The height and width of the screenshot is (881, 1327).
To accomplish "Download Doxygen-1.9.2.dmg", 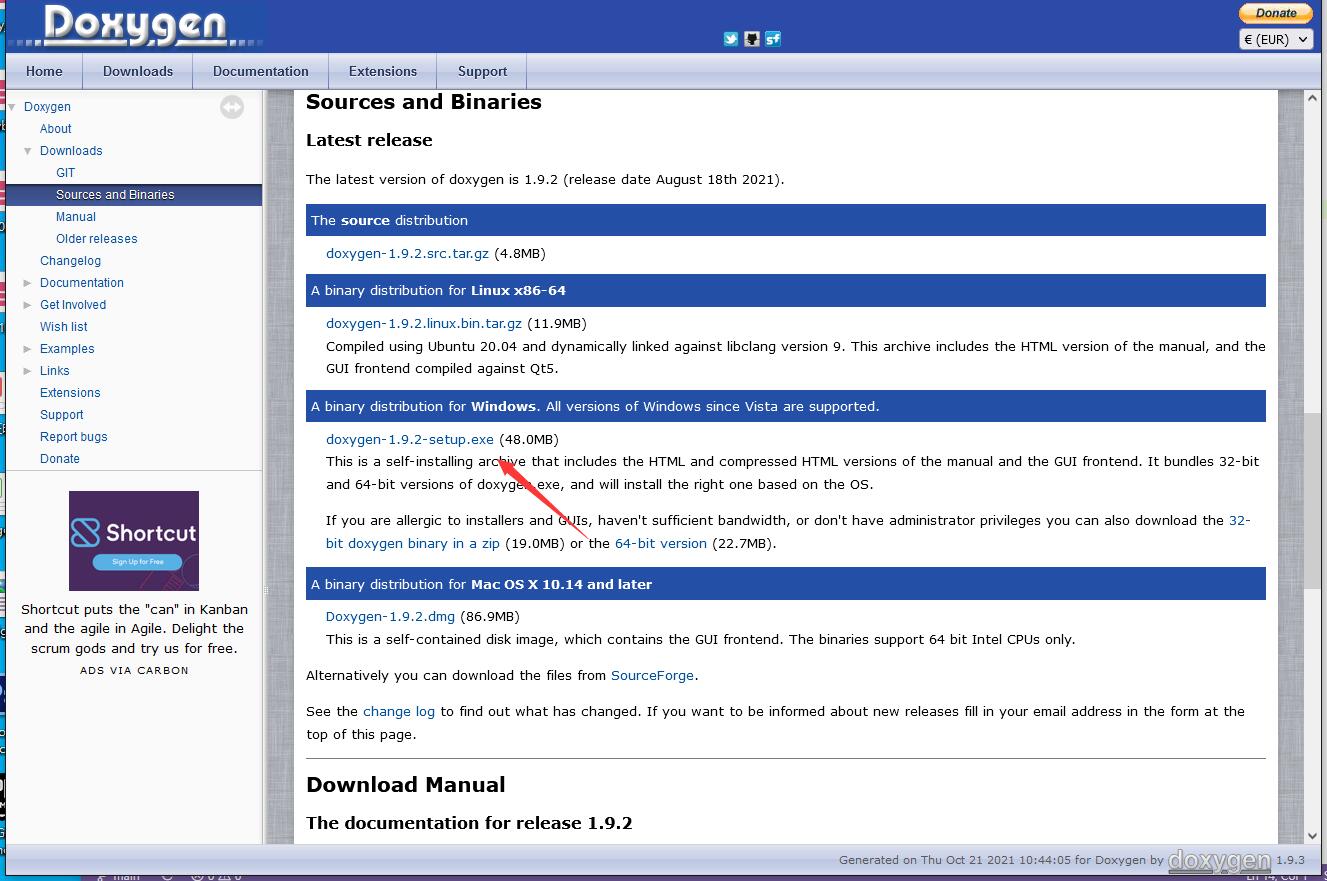I will [x=390, y=616].
